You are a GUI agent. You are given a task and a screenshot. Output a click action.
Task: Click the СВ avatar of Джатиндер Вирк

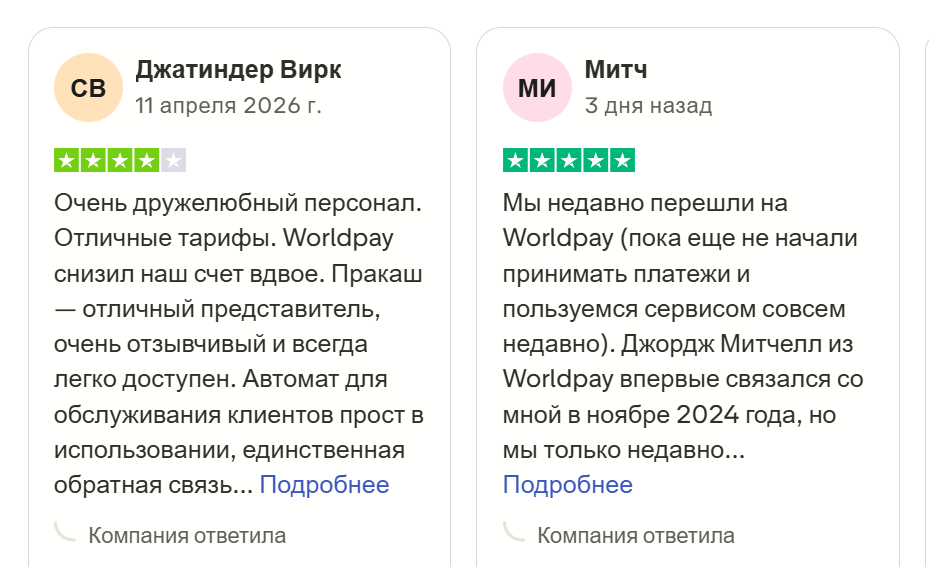(88, 88)
